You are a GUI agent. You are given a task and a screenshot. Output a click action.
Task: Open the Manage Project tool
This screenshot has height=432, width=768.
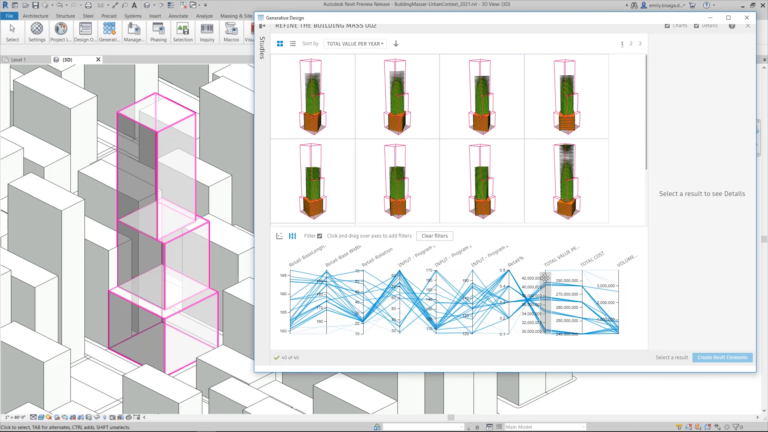tap(133, 32)
